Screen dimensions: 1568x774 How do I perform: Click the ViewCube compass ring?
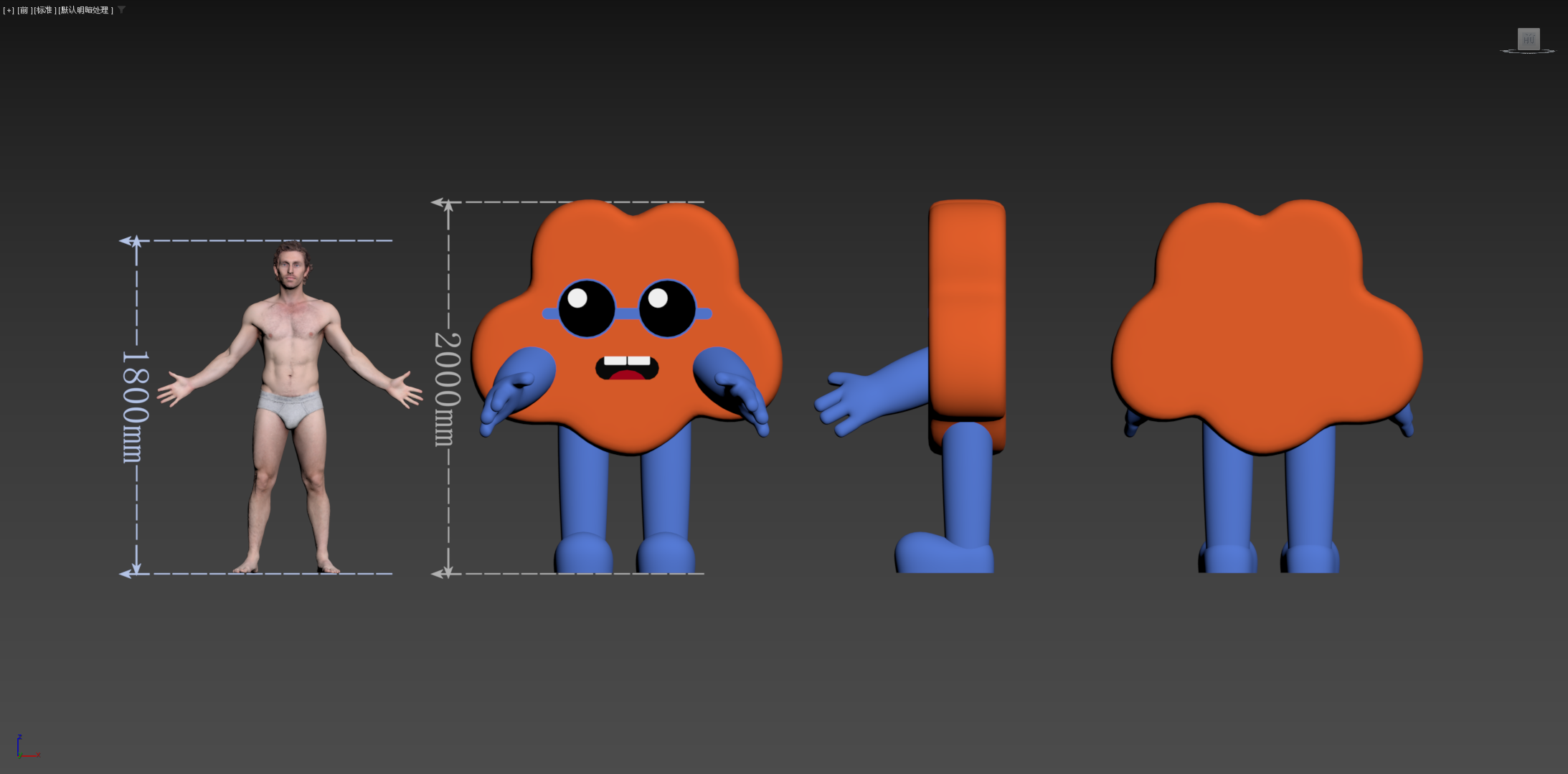pyautogui.click(x=1528, y=52)
